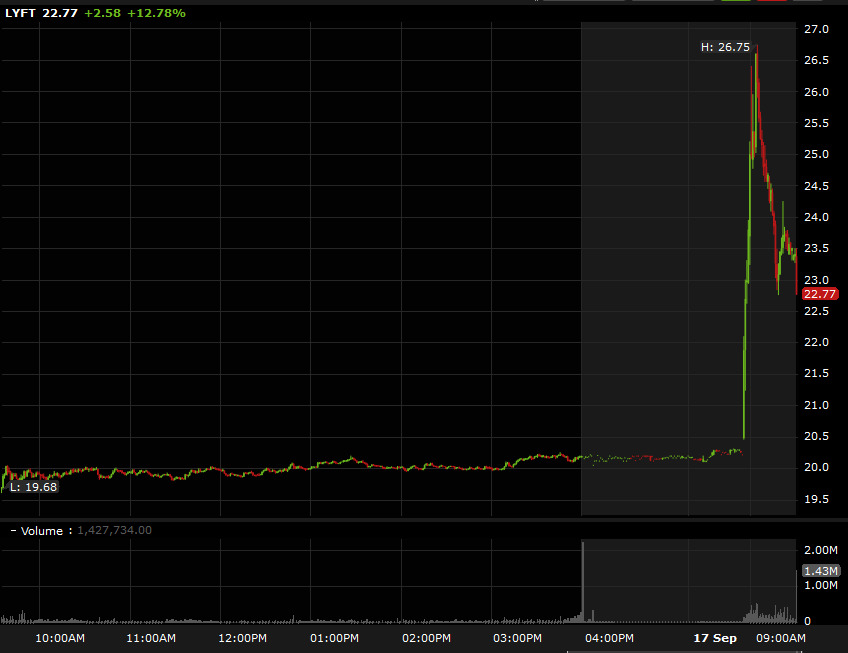Image resolution: width=848 pixels, height=653 pixels.
Task: Click the 1.43M volume axis tag
Action: click(x=820, y=571)
